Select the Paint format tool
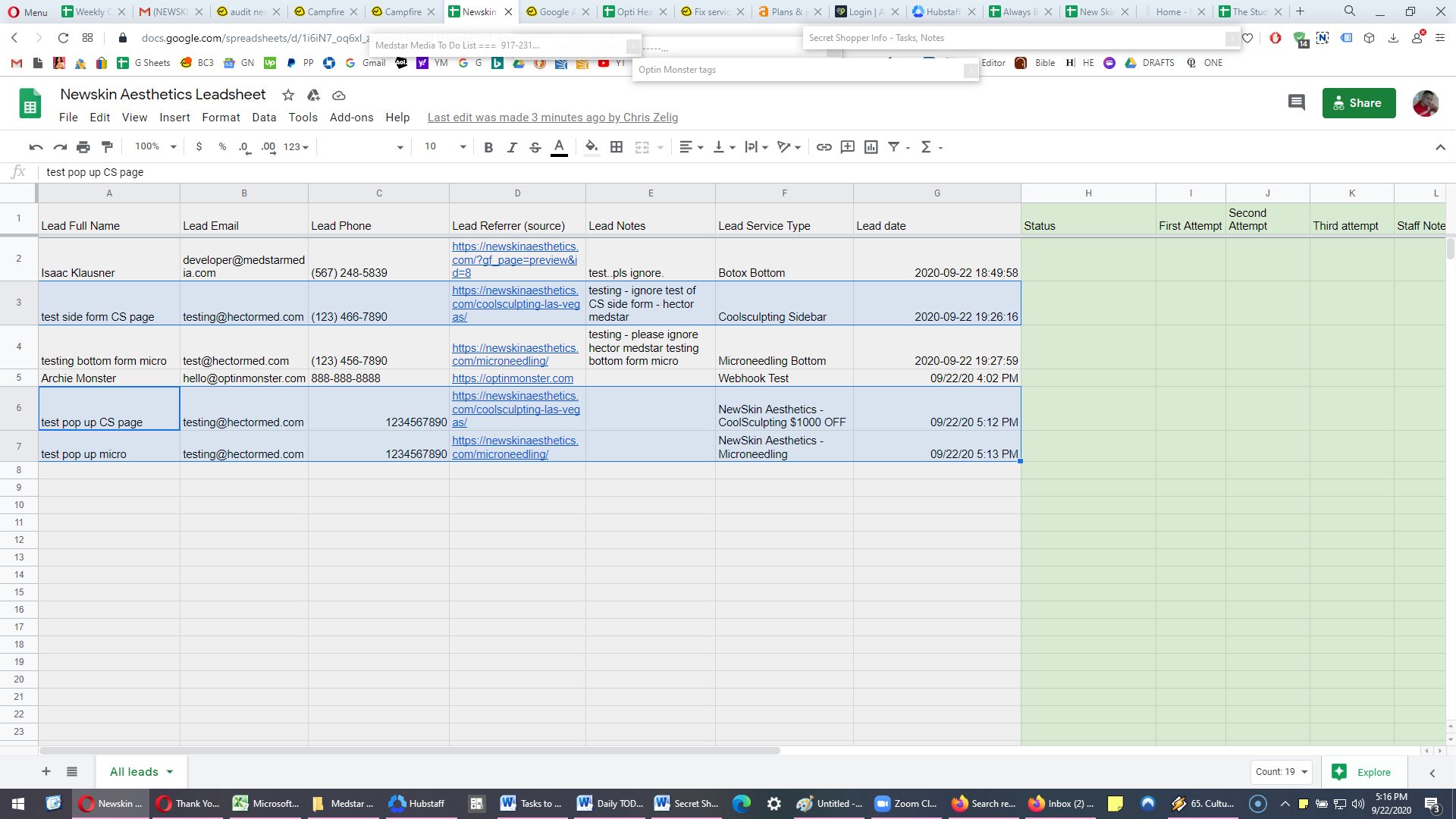This screenshot has width=1456, height=819. [107, 147]
